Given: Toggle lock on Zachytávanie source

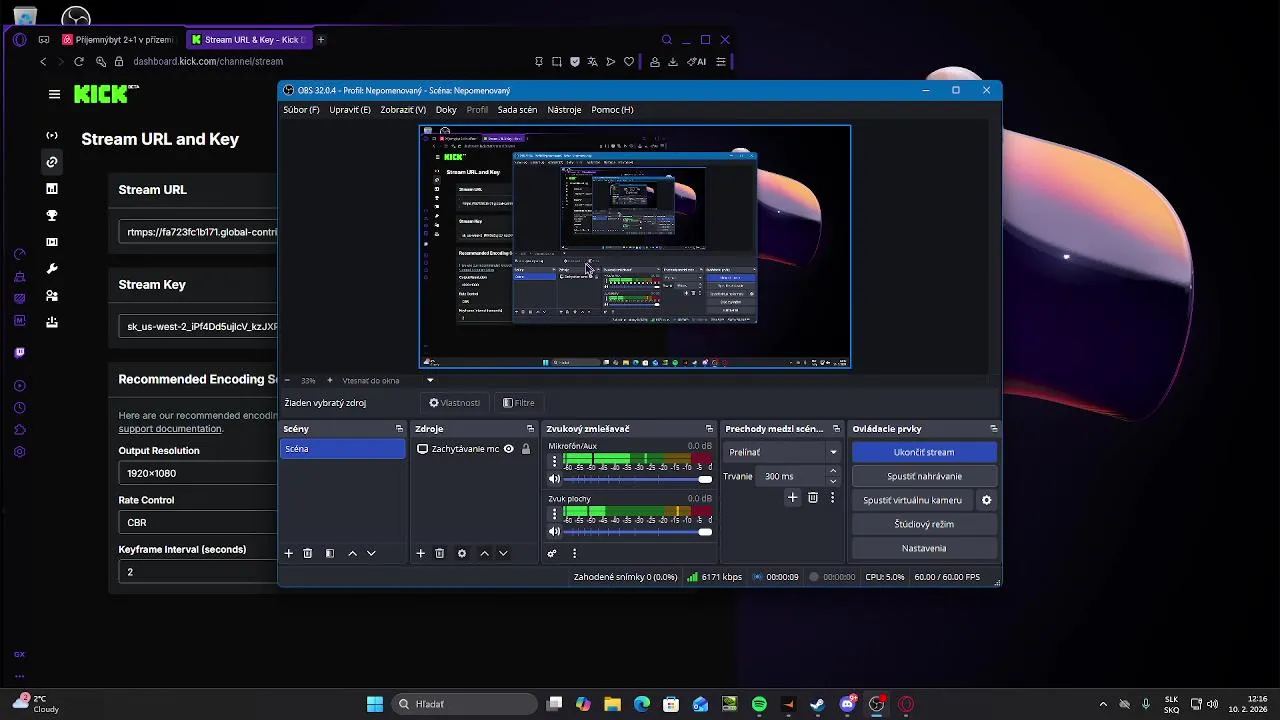Looking at the screenshot, I should 526,449.
